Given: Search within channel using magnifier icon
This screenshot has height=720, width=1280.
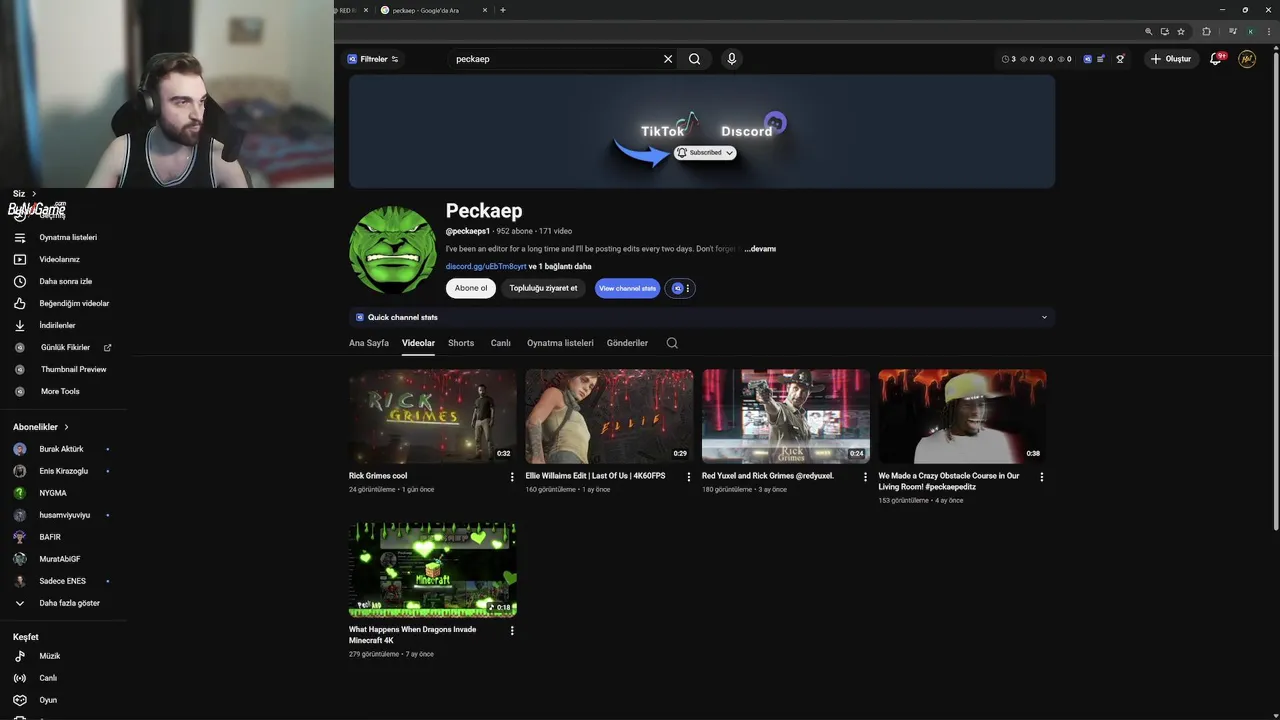Looking at the screenshot, I should 672,343.
